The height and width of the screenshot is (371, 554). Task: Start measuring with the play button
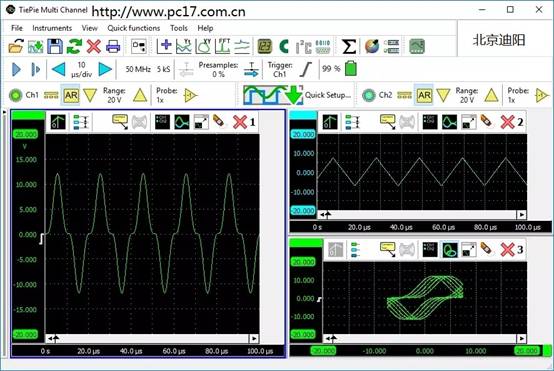16,69
